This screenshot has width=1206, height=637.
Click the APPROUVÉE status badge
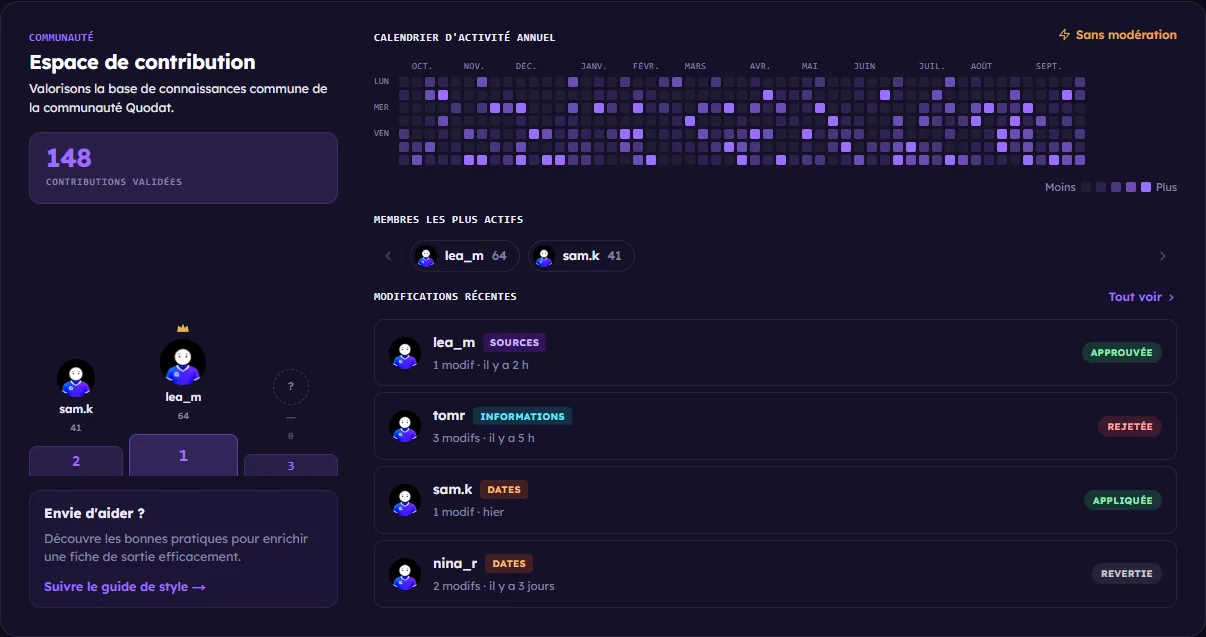pyautogui.click(x=1121, y=353)
